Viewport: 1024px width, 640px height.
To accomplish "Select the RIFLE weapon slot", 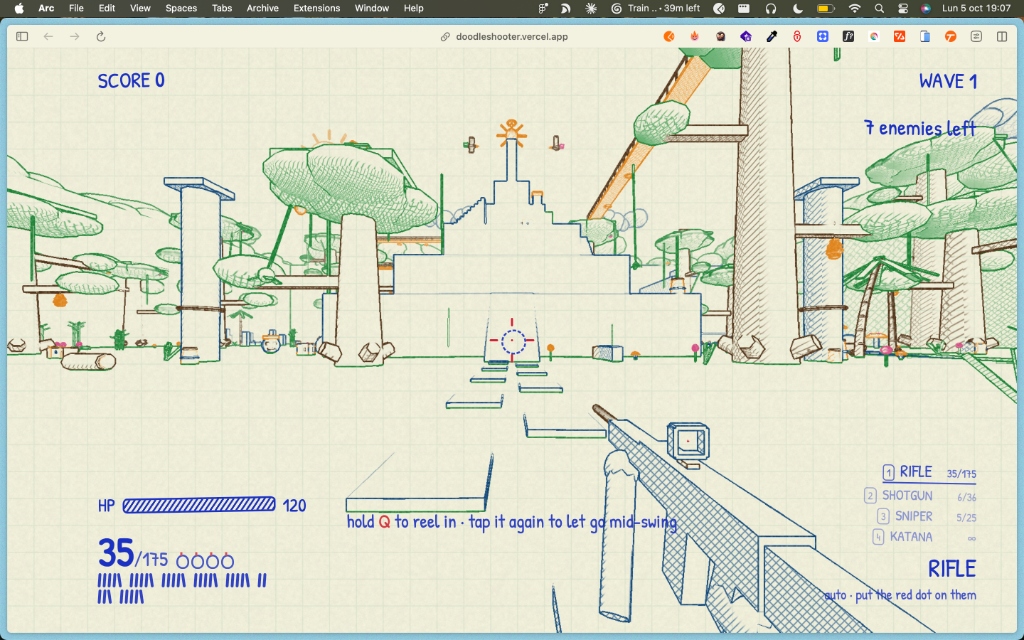I will [x=929, y=472].
